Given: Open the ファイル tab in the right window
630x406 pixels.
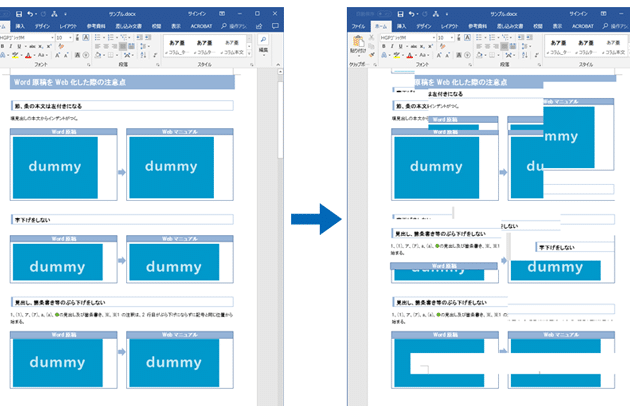Looking at the screenshot, I should (x=358, y=26).
